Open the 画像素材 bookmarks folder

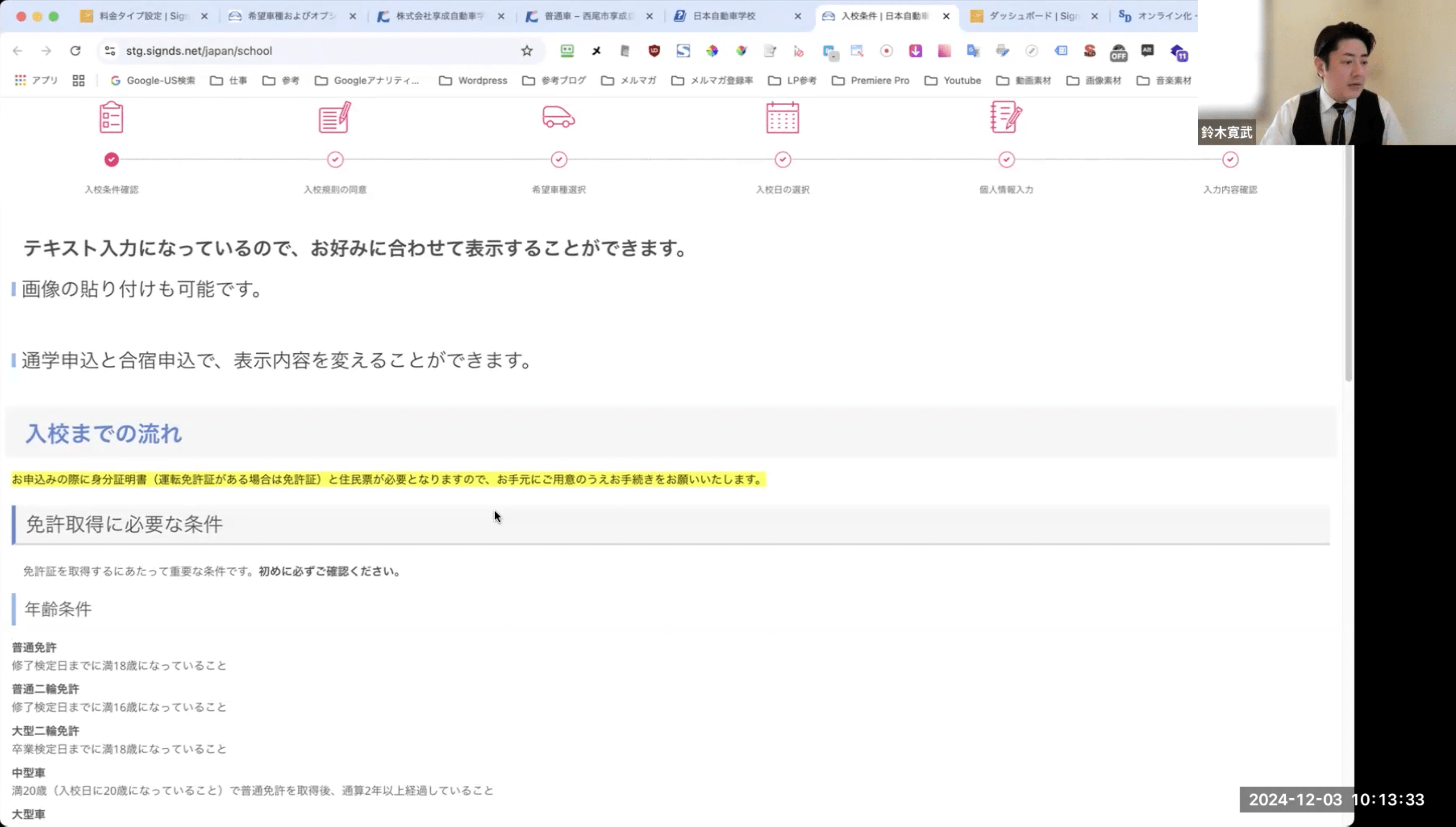[1093, 81]
